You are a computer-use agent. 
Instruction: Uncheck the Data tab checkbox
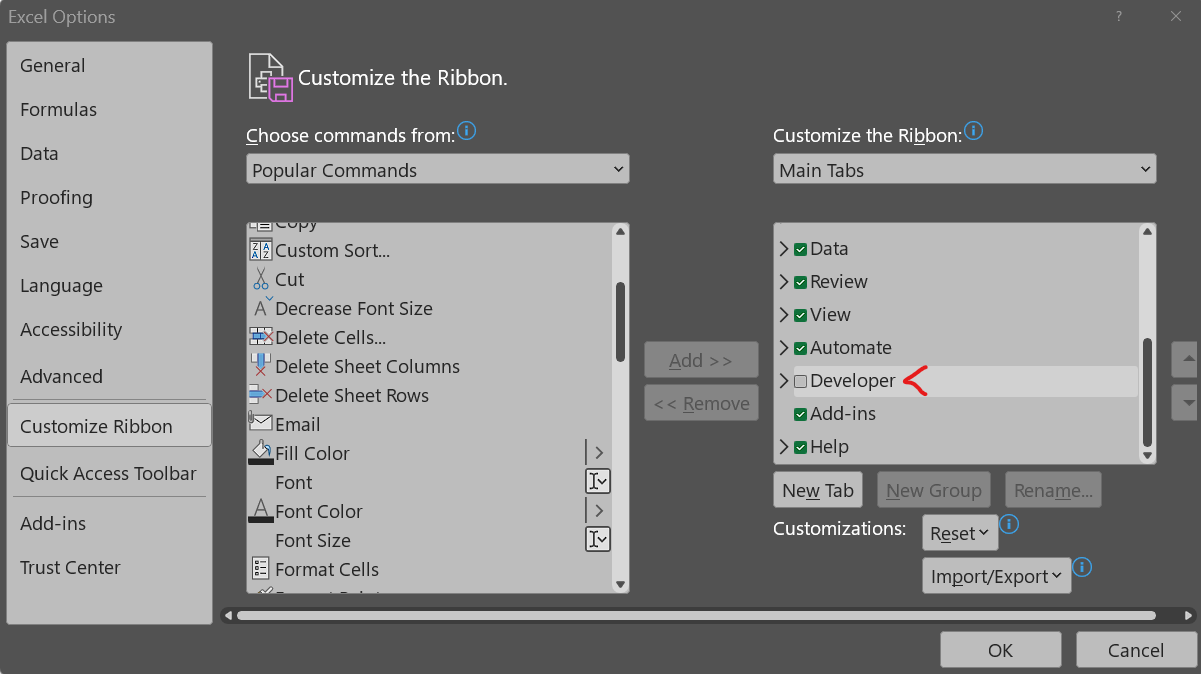click(800, 249)
